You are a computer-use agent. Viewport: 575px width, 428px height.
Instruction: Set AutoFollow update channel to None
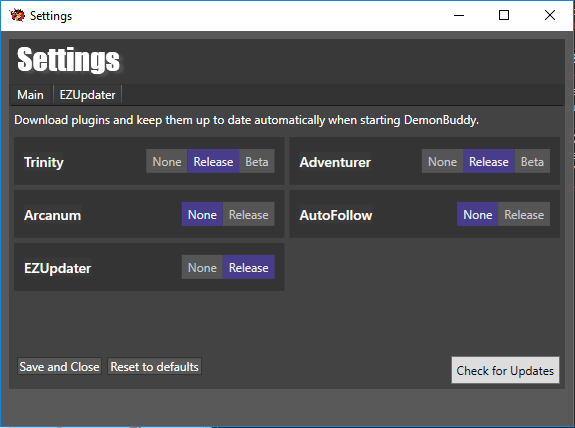pos(478,215)
